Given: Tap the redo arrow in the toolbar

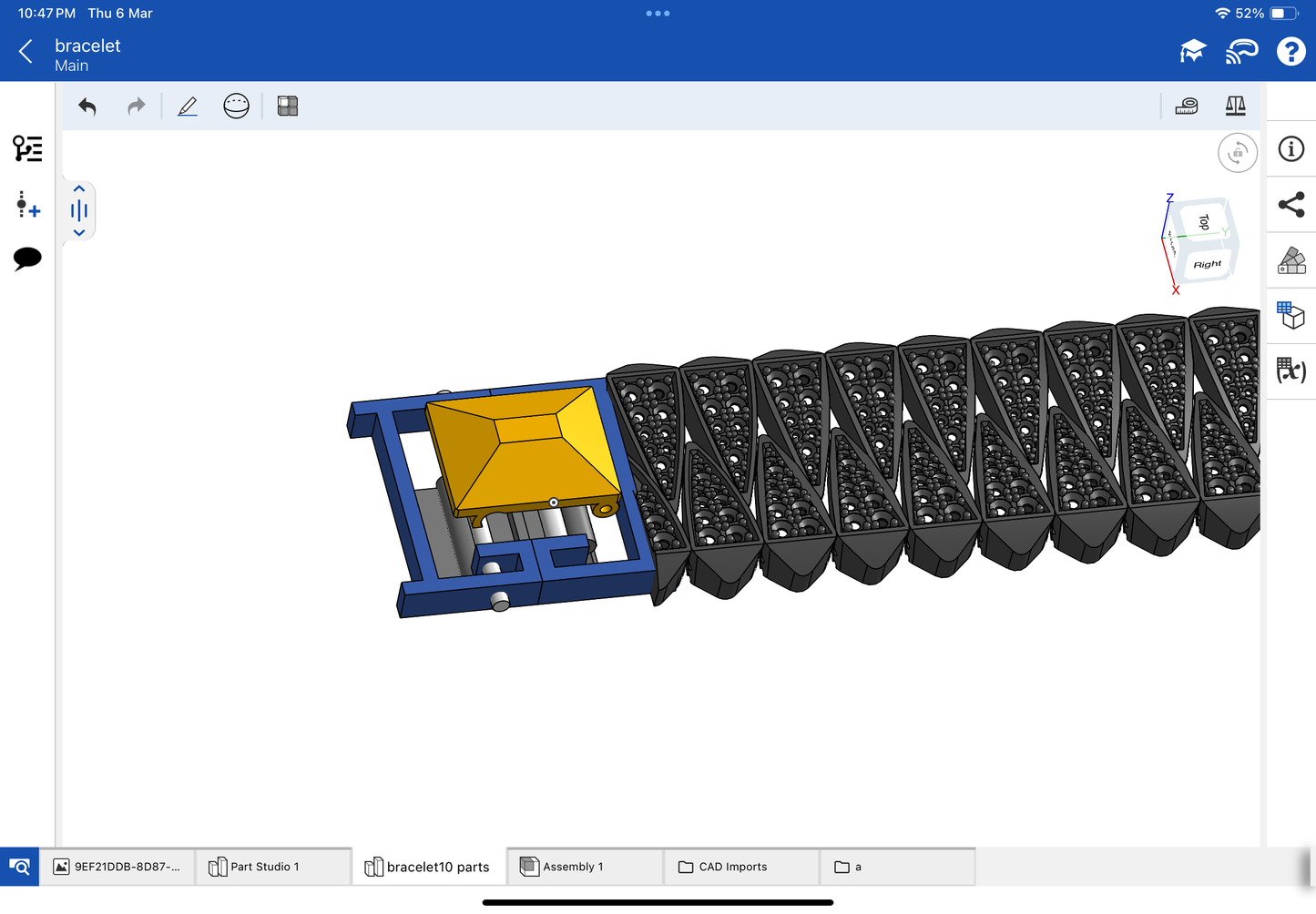Looking at the screenshot, I should (x=136, y=107).
